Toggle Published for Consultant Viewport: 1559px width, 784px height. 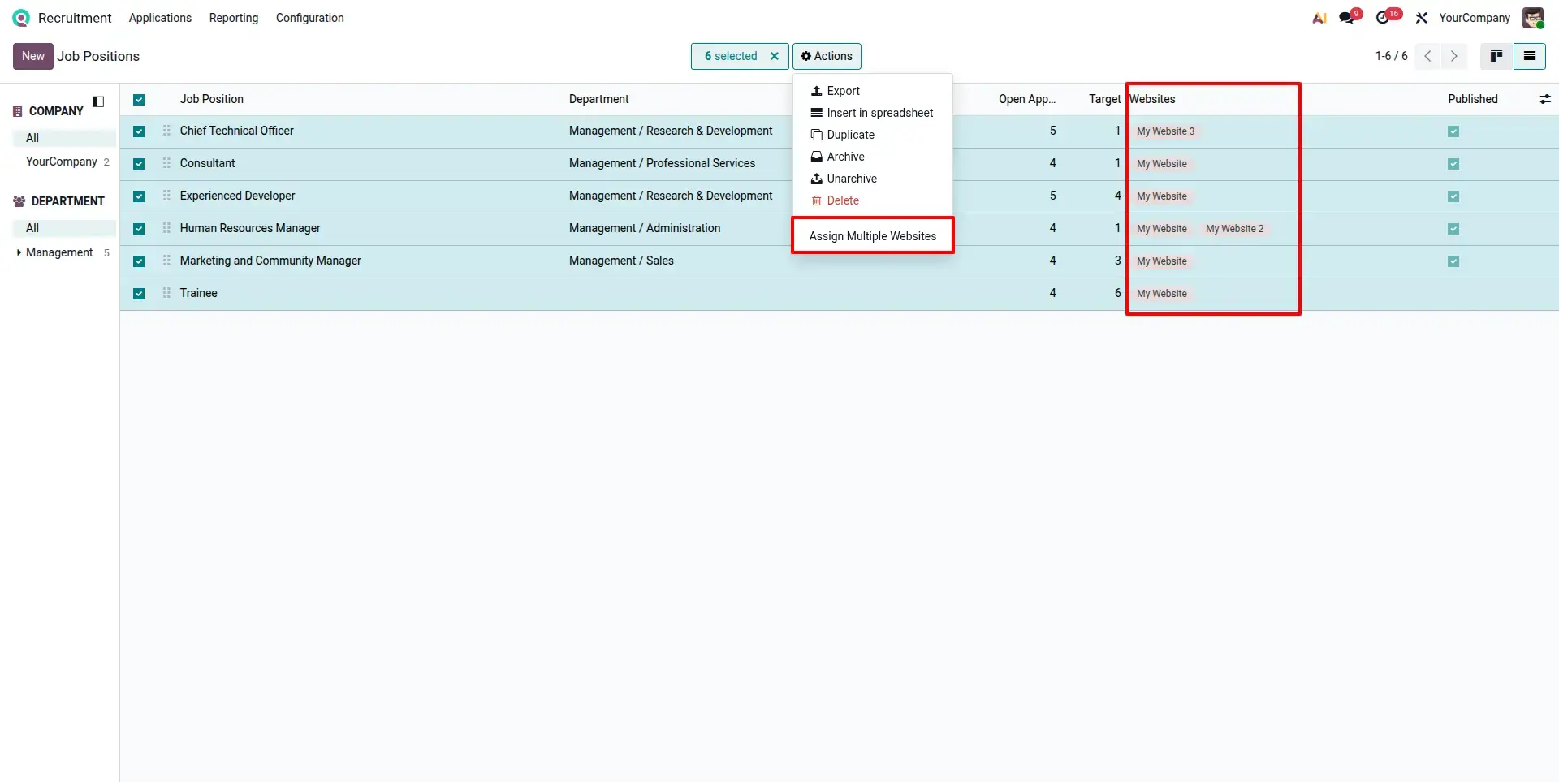(1453, 164)
